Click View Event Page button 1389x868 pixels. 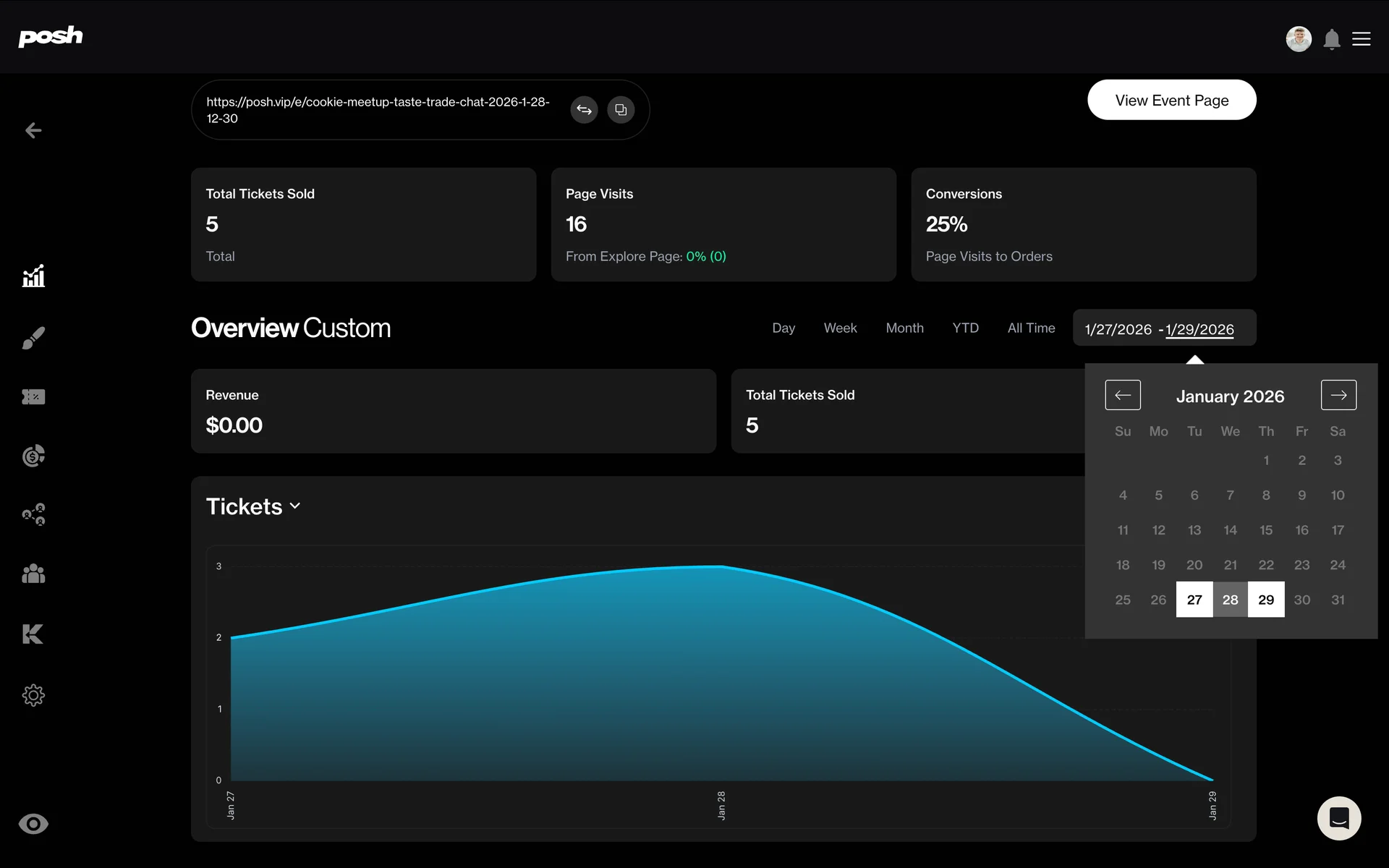(x=1171, y=100)
